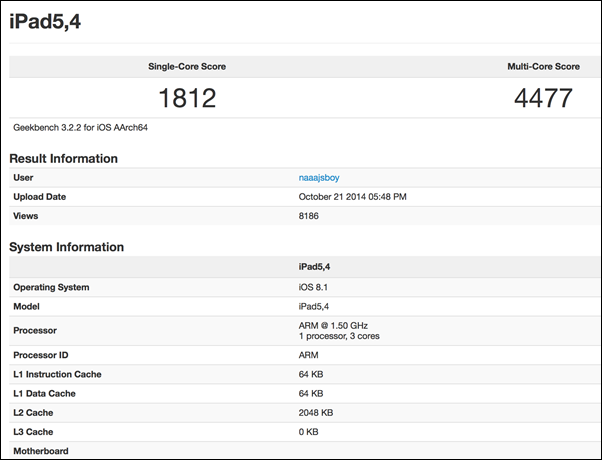Select the ARM @ 1.50 GHz text
The image size is (602, 460).
[333, 326]
